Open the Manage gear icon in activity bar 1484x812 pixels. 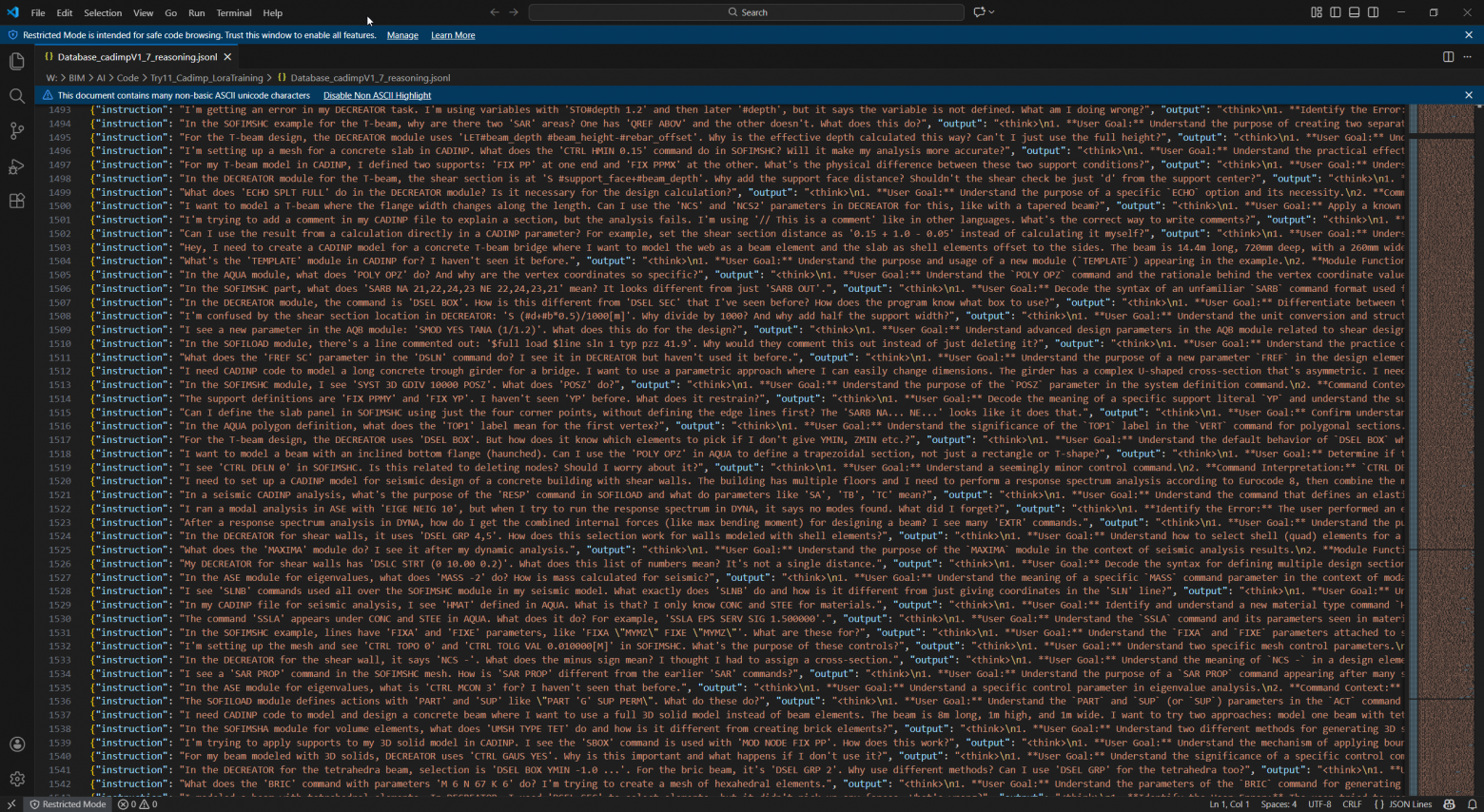point(16,779)
